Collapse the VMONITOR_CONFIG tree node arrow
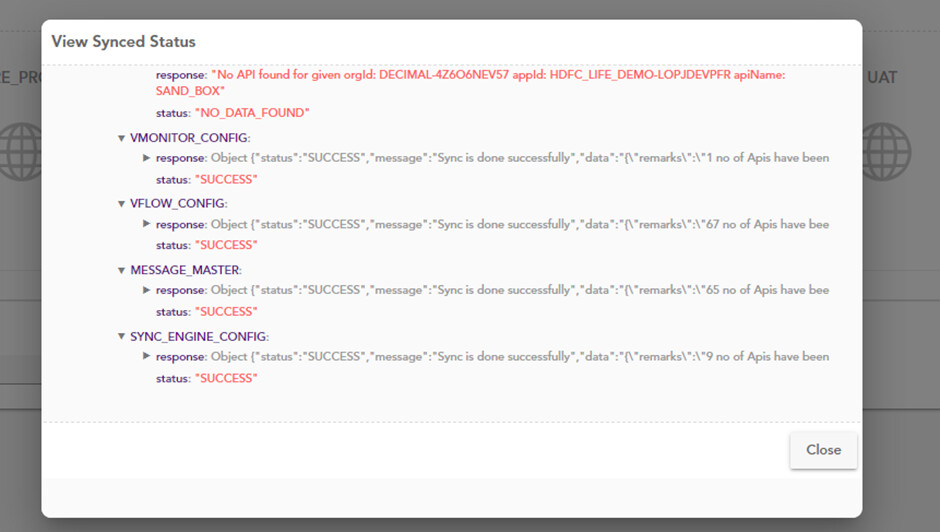This screenshot has height=532, width=940. click(x=122, y=138)
